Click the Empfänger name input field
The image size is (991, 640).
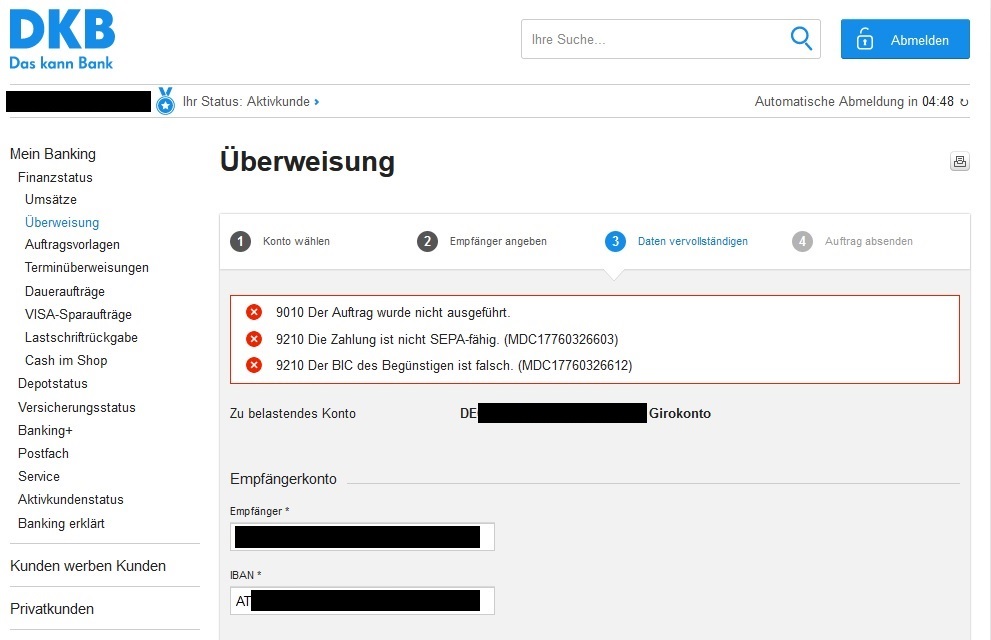click(x=362, y=537)
